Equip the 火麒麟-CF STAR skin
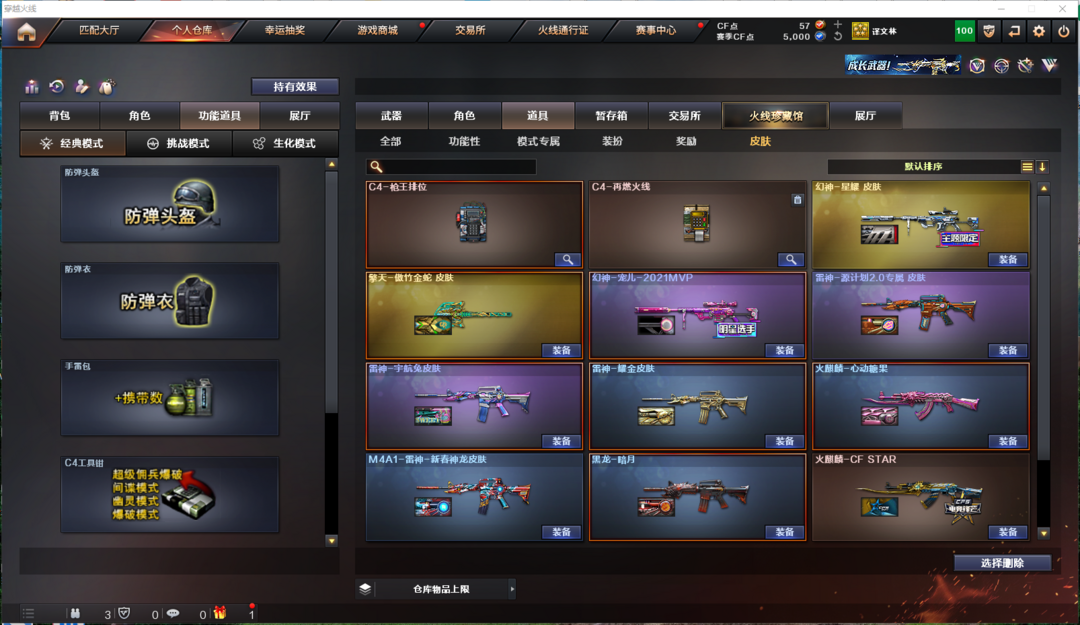Image resolution: width=1080 pixels, height=625 pixels. 1008,533
